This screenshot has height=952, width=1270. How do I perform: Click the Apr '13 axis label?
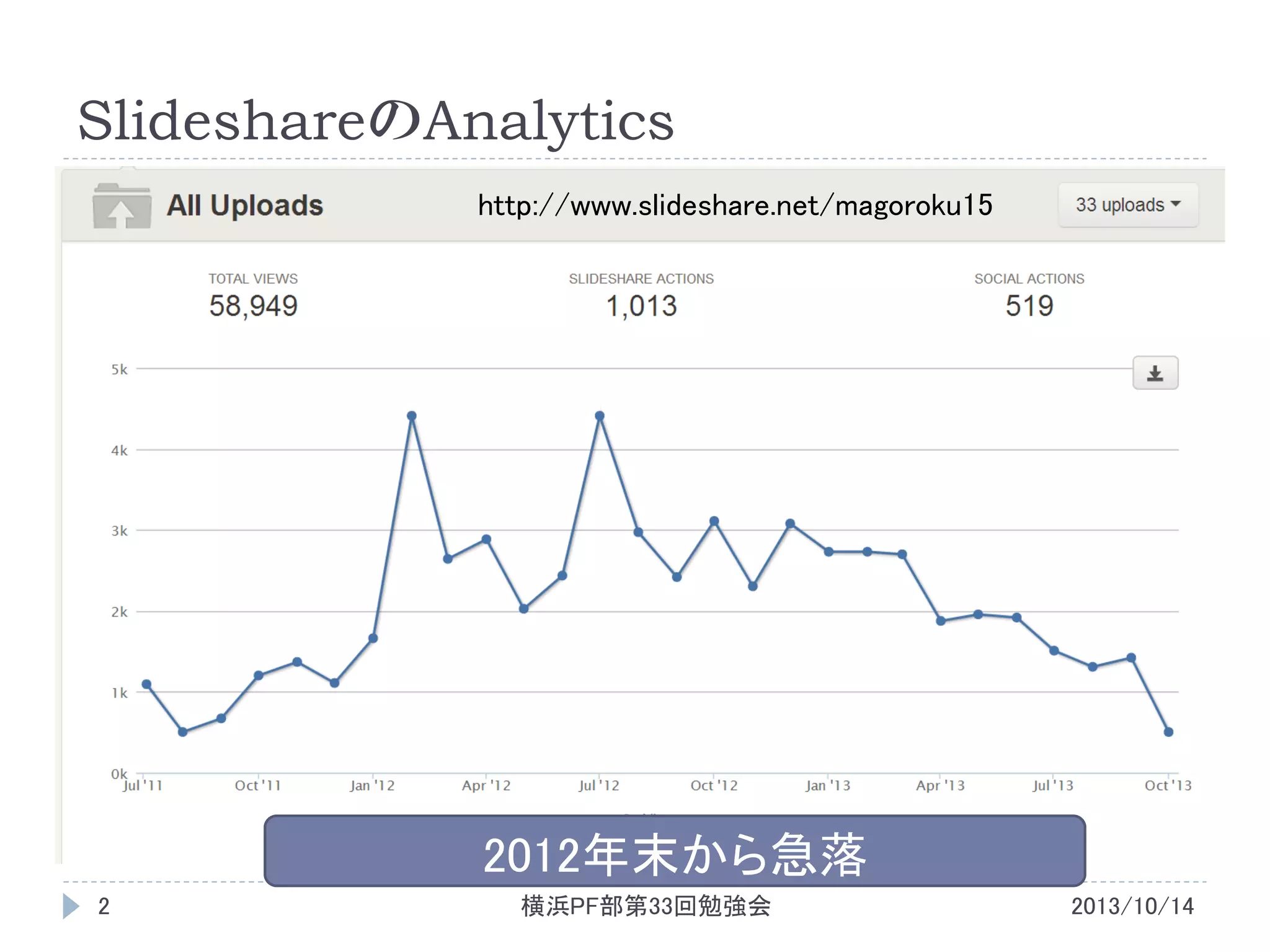[x=940, y=786]
